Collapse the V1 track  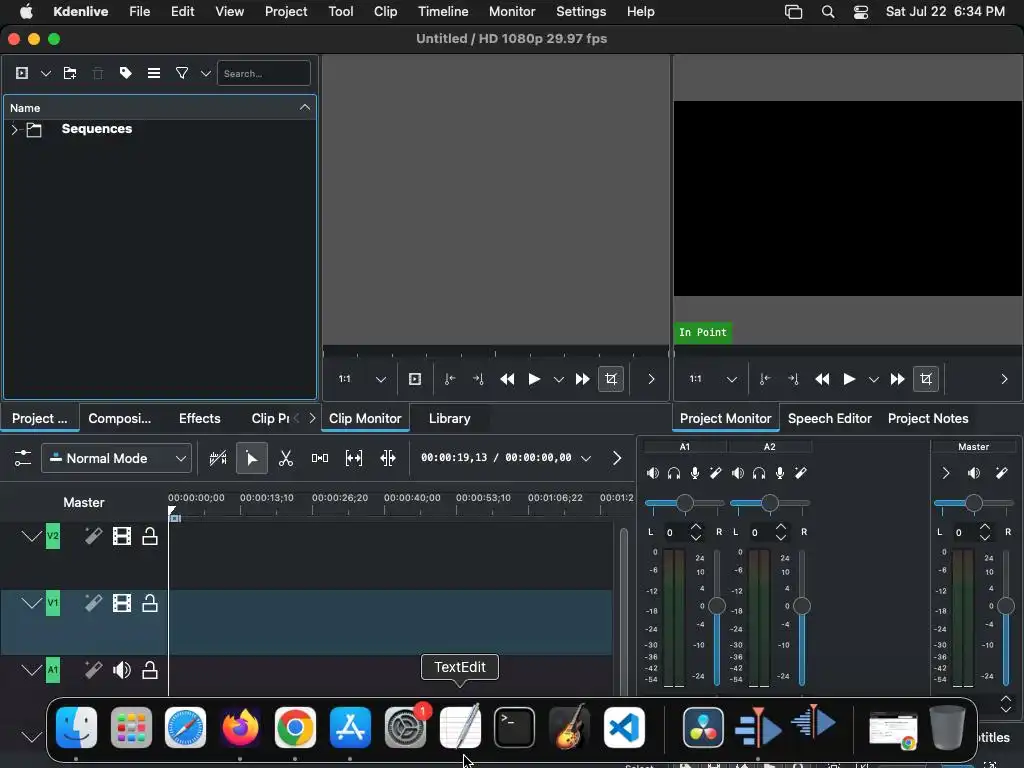pyautogui.click(x=31, y=603)
